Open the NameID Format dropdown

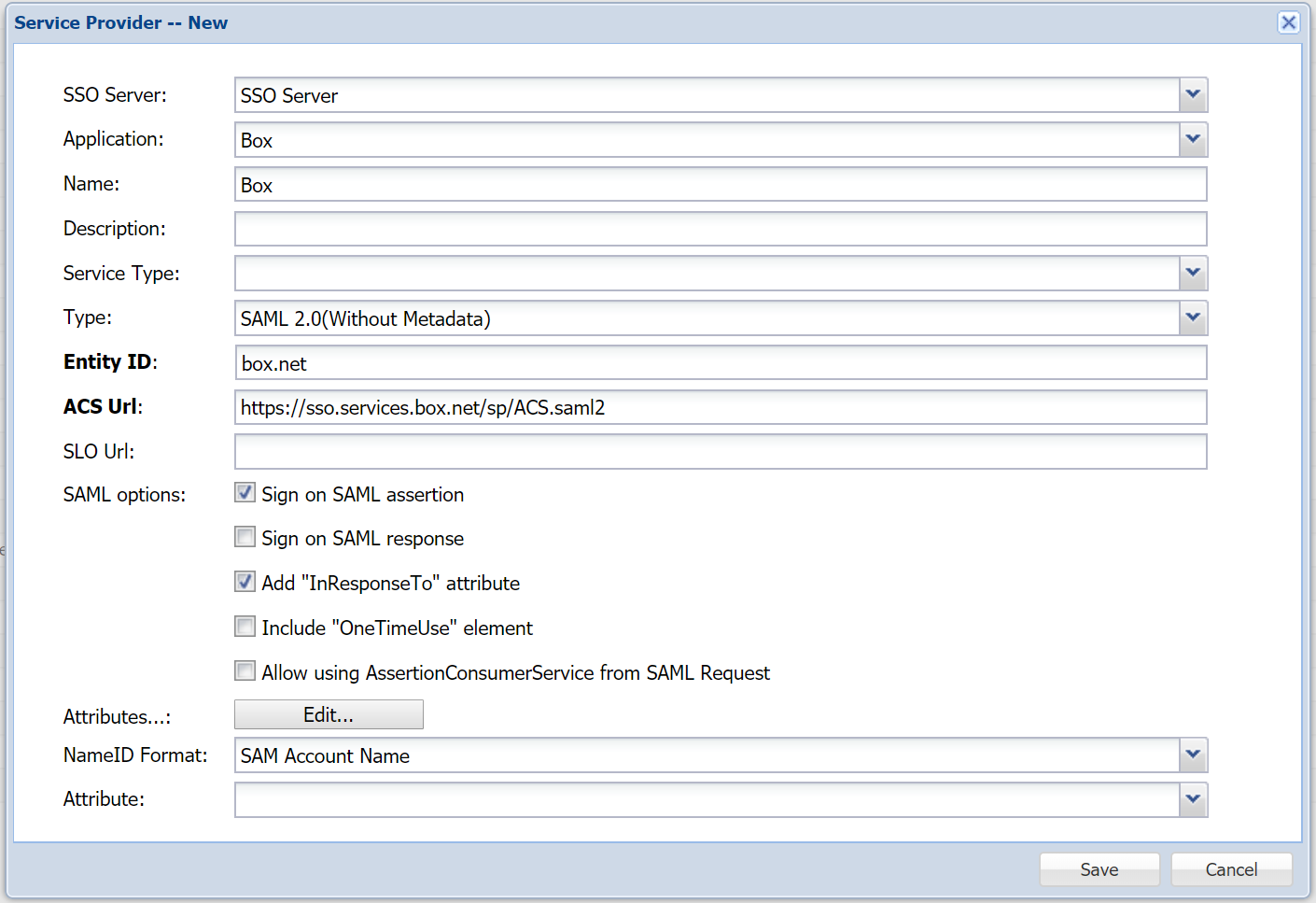point(1193,755)
